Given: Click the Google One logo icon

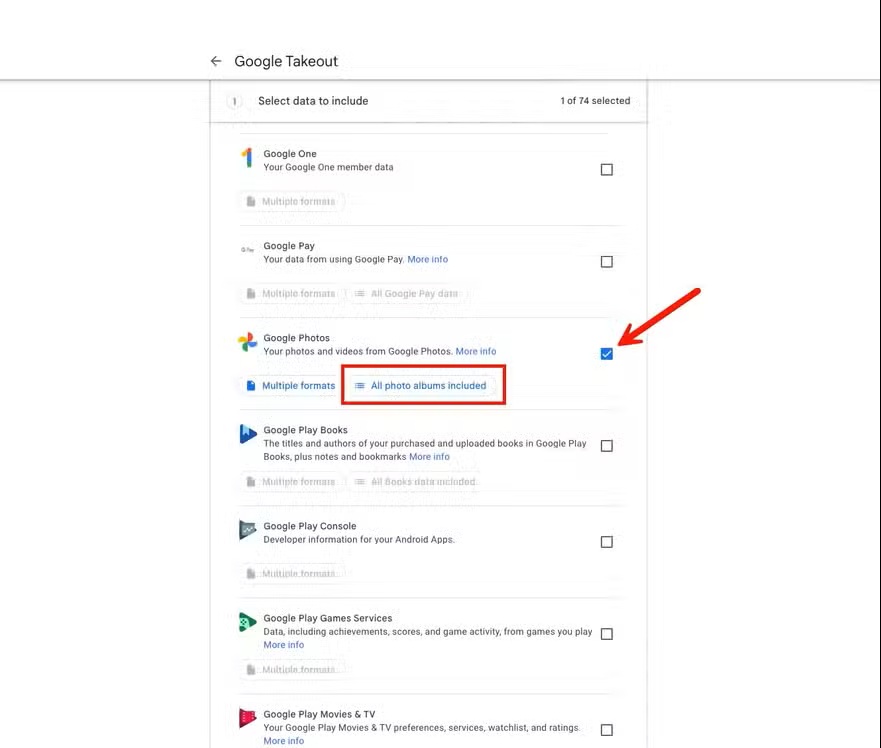Looking at the screenshot, I should pos(247,158).
